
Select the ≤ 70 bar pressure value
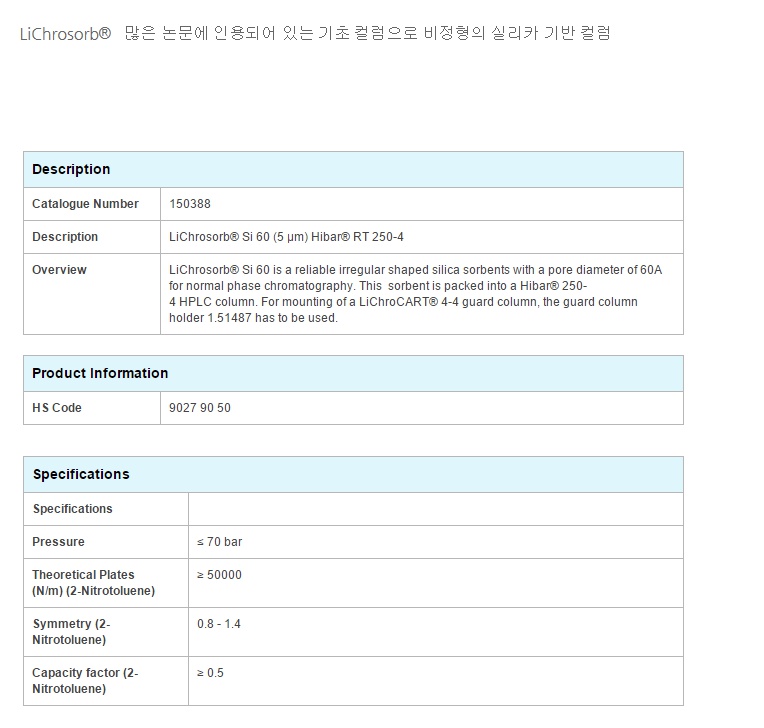219,542
